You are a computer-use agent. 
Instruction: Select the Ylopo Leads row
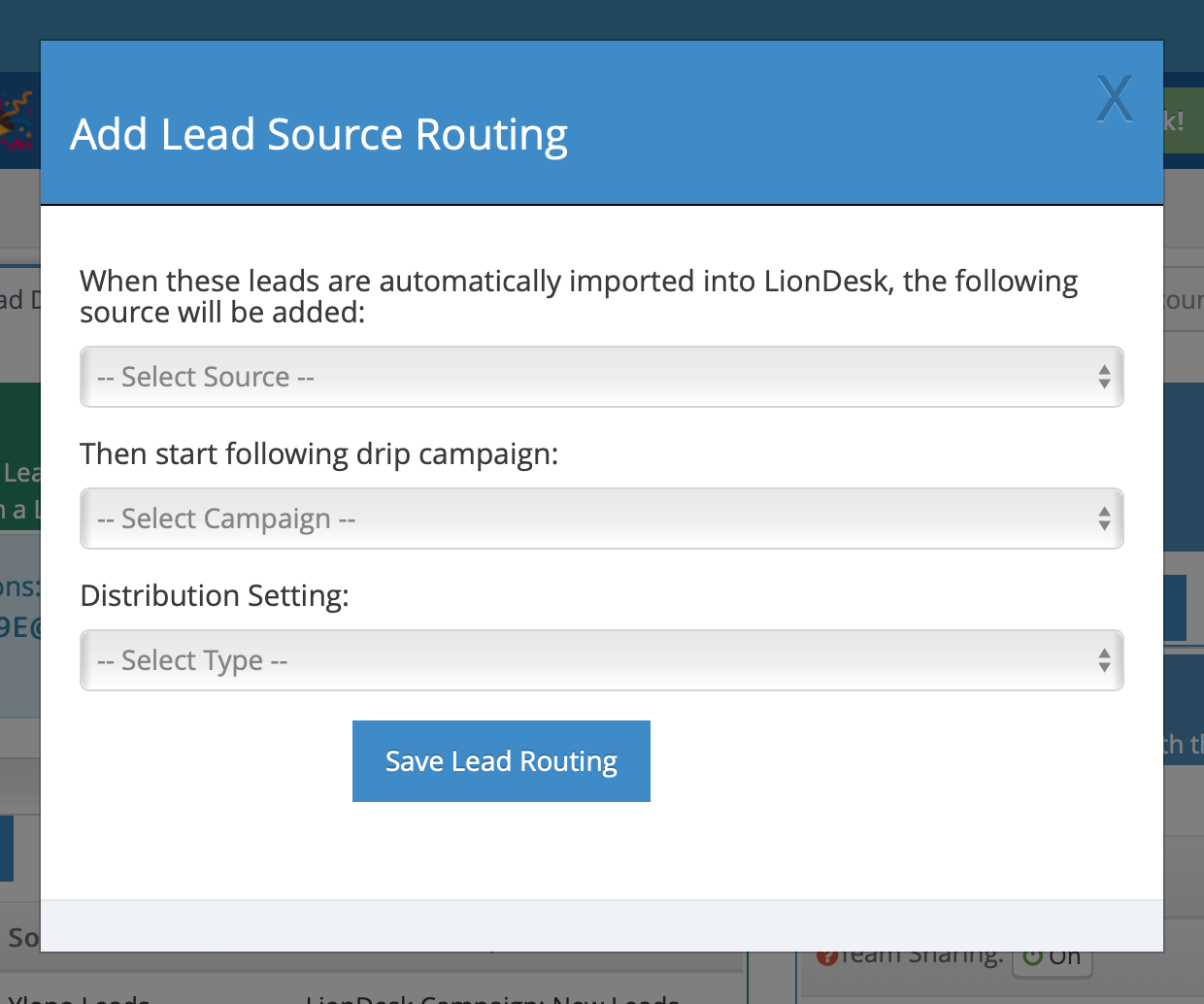coord(80,998)
